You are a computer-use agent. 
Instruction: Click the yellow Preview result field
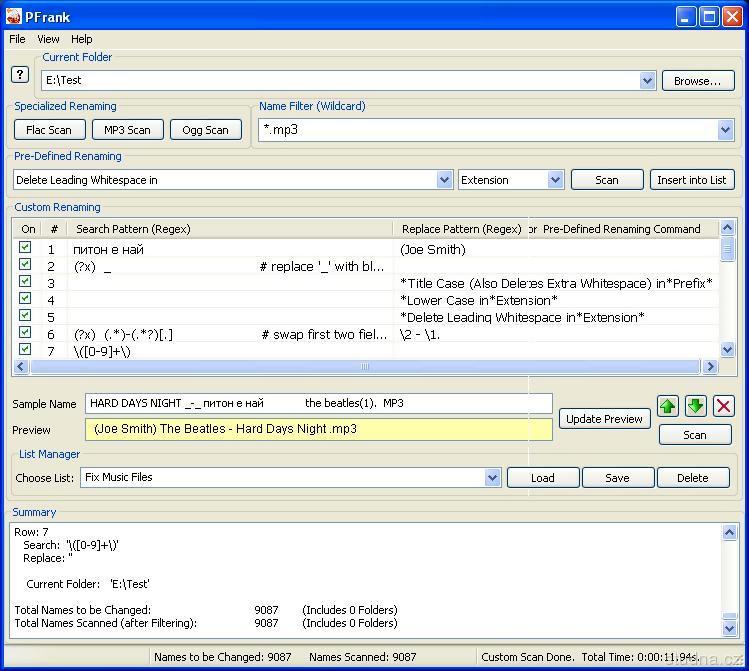pos(318,429)
